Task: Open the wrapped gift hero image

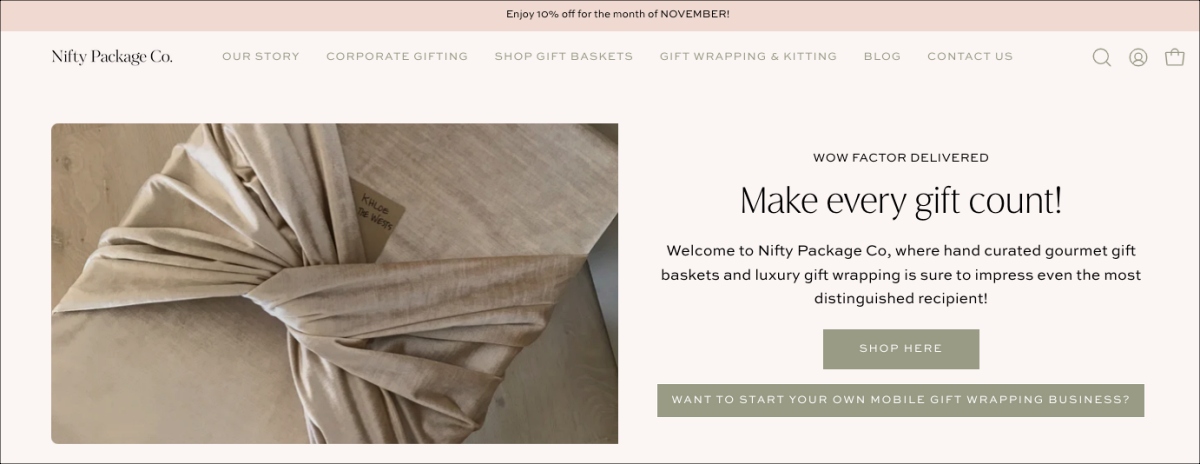Action: 334,283
